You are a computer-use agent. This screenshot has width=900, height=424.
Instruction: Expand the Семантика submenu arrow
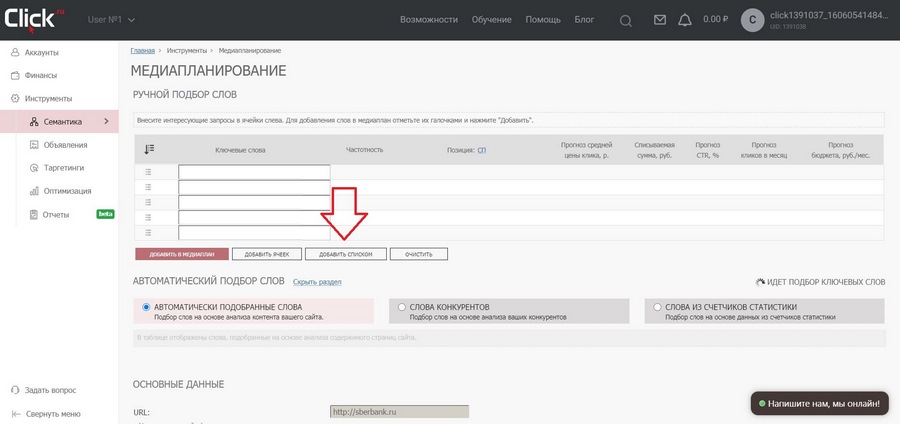[x=106, y=122]
